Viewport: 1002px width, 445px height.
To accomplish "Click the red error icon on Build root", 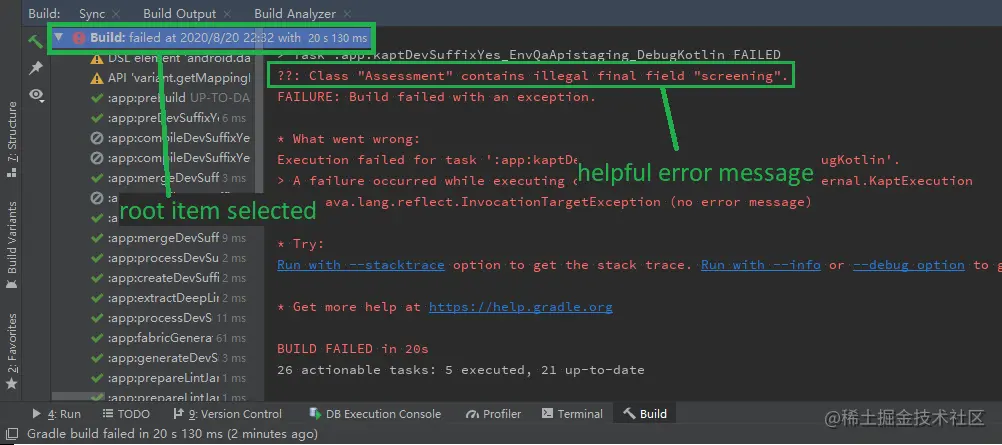I will pyautogui.click(x=79, y=38).
